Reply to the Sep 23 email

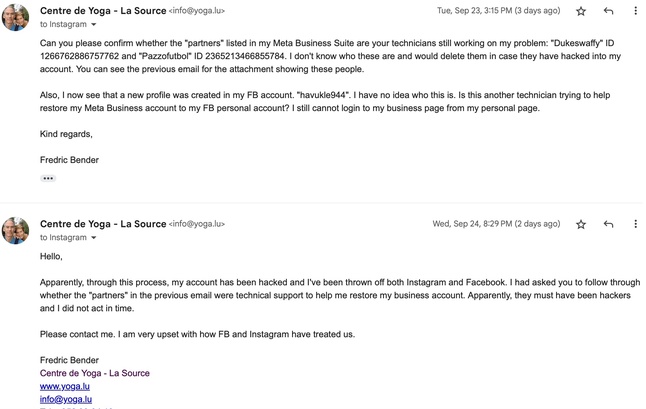pos(608,11)
